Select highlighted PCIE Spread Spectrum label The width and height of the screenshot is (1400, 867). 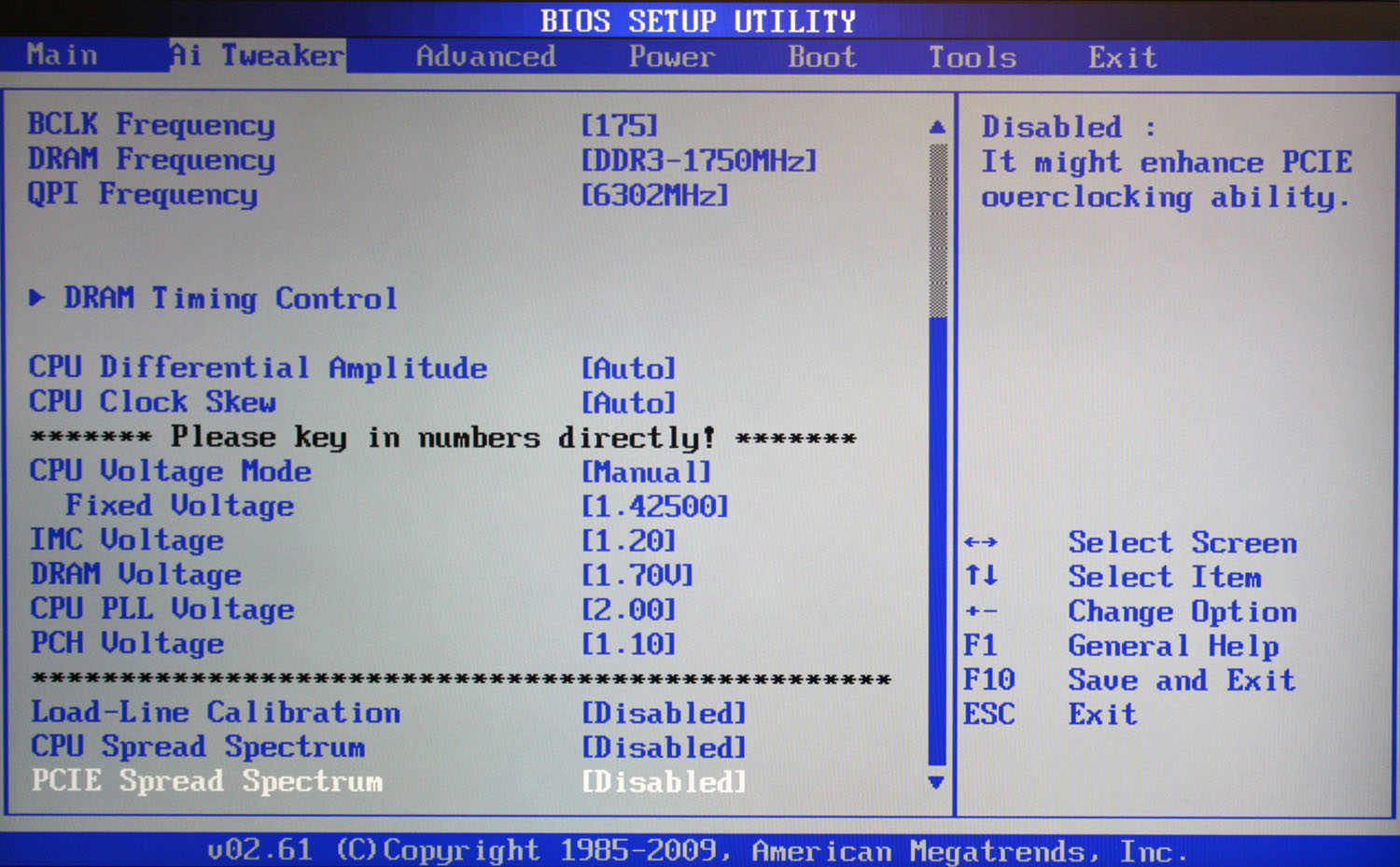click(x=207, y=781)
